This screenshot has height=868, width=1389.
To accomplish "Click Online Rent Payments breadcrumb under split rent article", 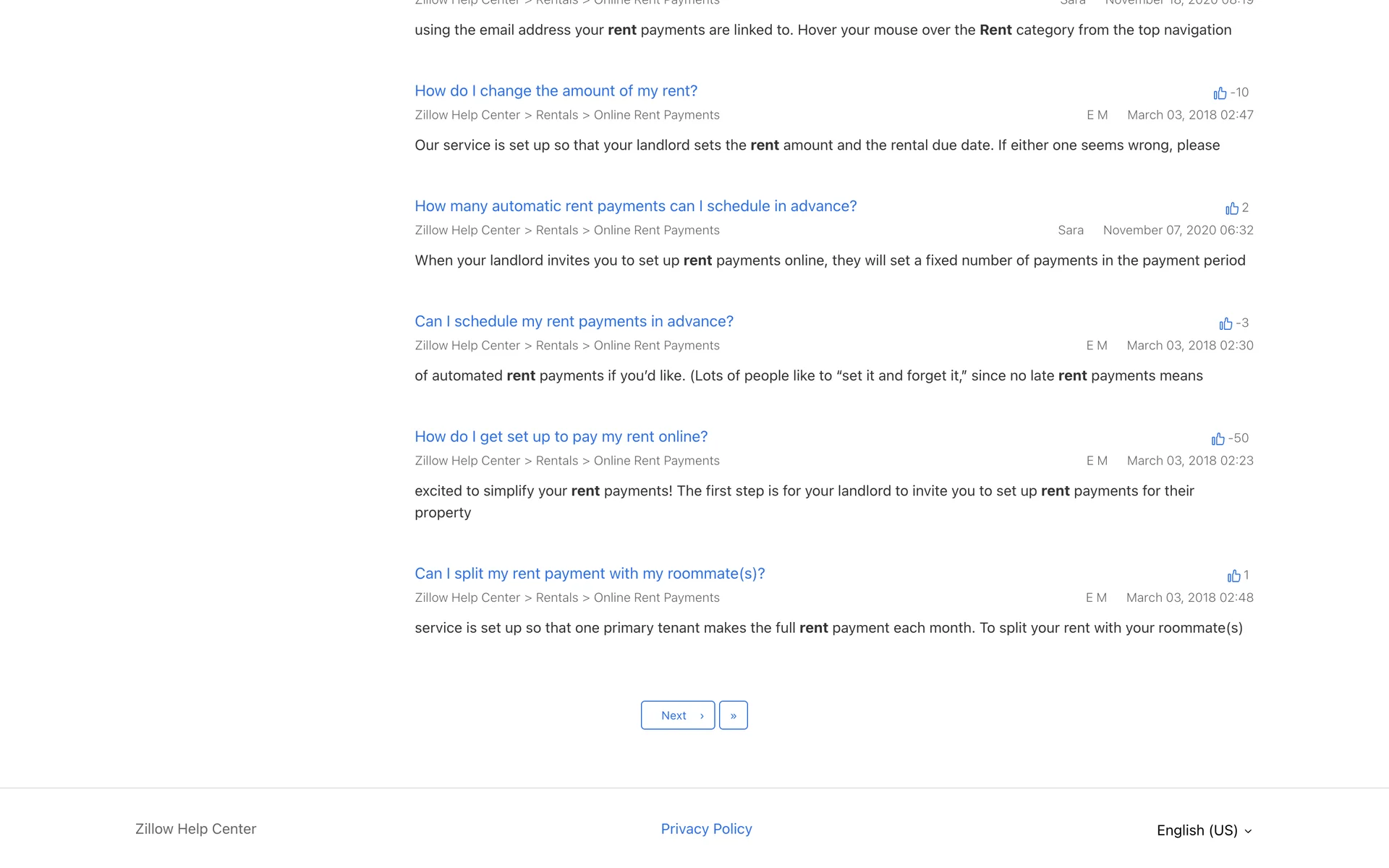I will (x=656, y=597).
